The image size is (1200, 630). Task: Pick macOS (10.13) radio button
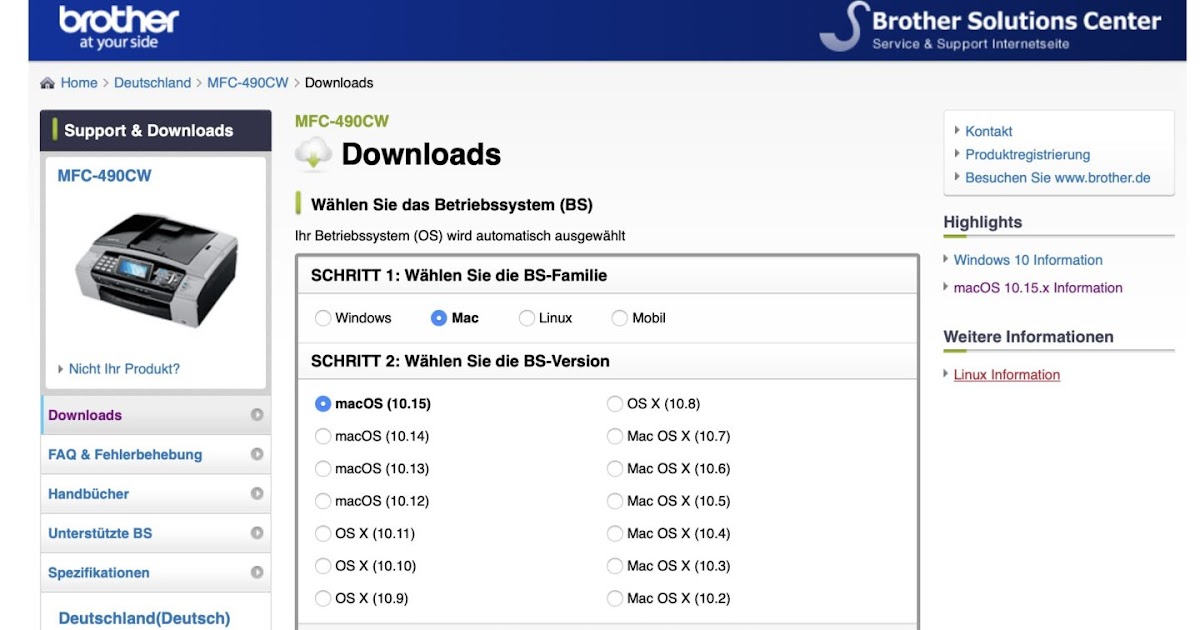click(x=323, y=469)
